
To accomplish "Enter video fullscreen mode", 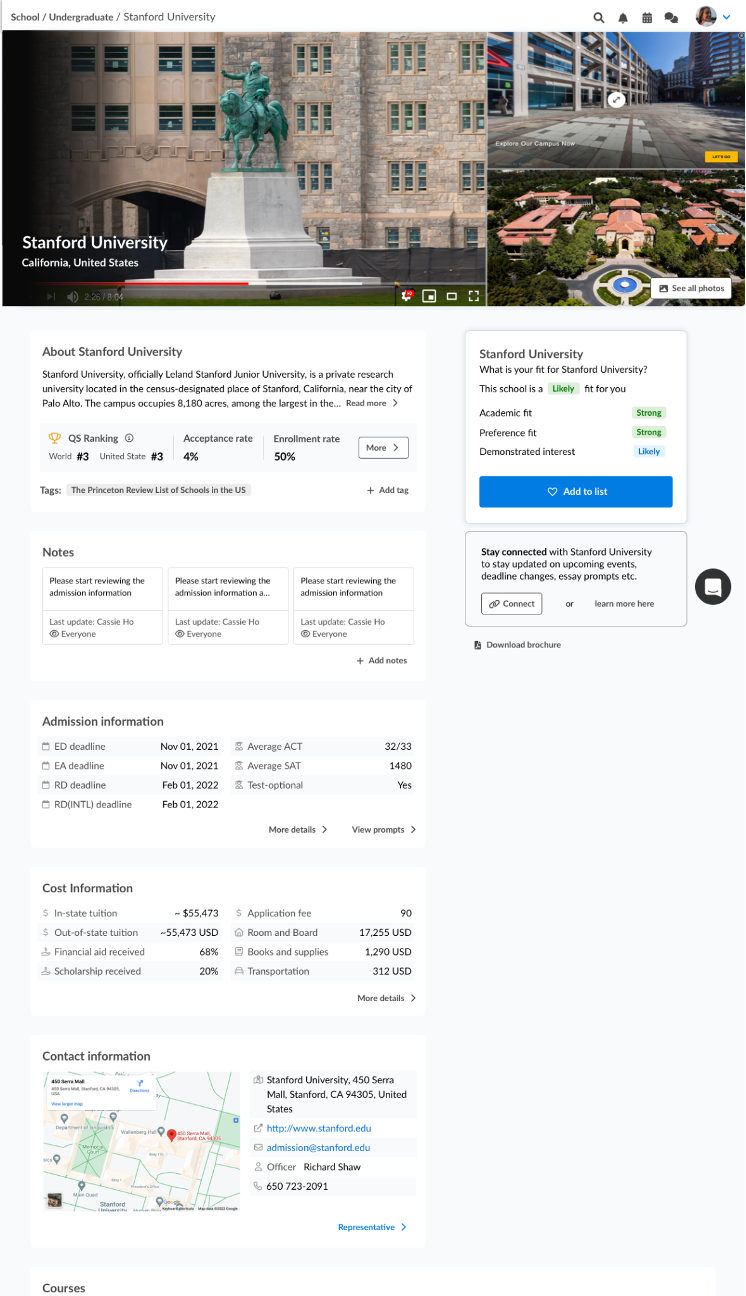I will click(474, 296).
